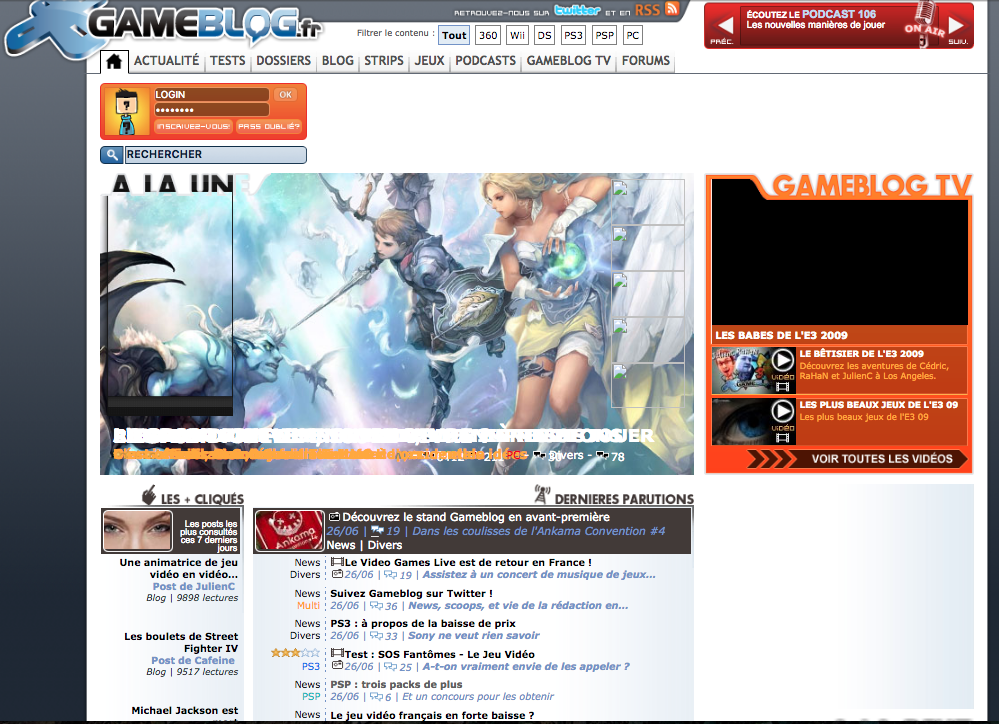
Task: Open Post de JulienC author link
Action: (x=194, y=586)
